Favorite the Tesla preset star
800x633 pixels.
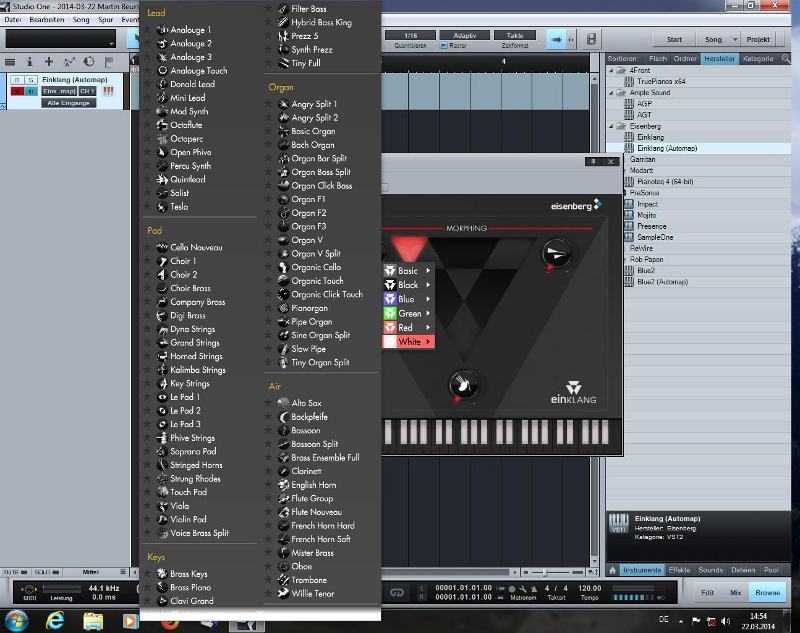coord(147,207)
